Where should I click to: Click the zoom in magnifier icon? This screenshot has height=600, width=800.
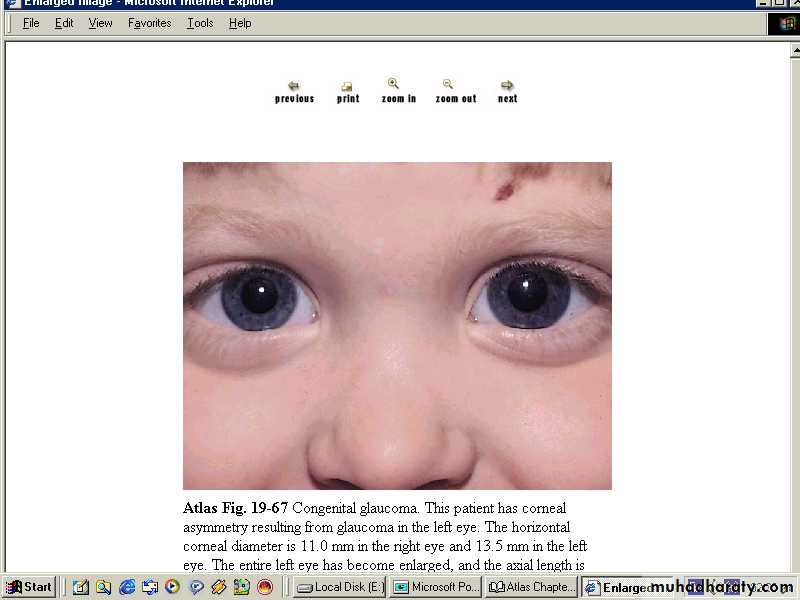click(394, 84)
